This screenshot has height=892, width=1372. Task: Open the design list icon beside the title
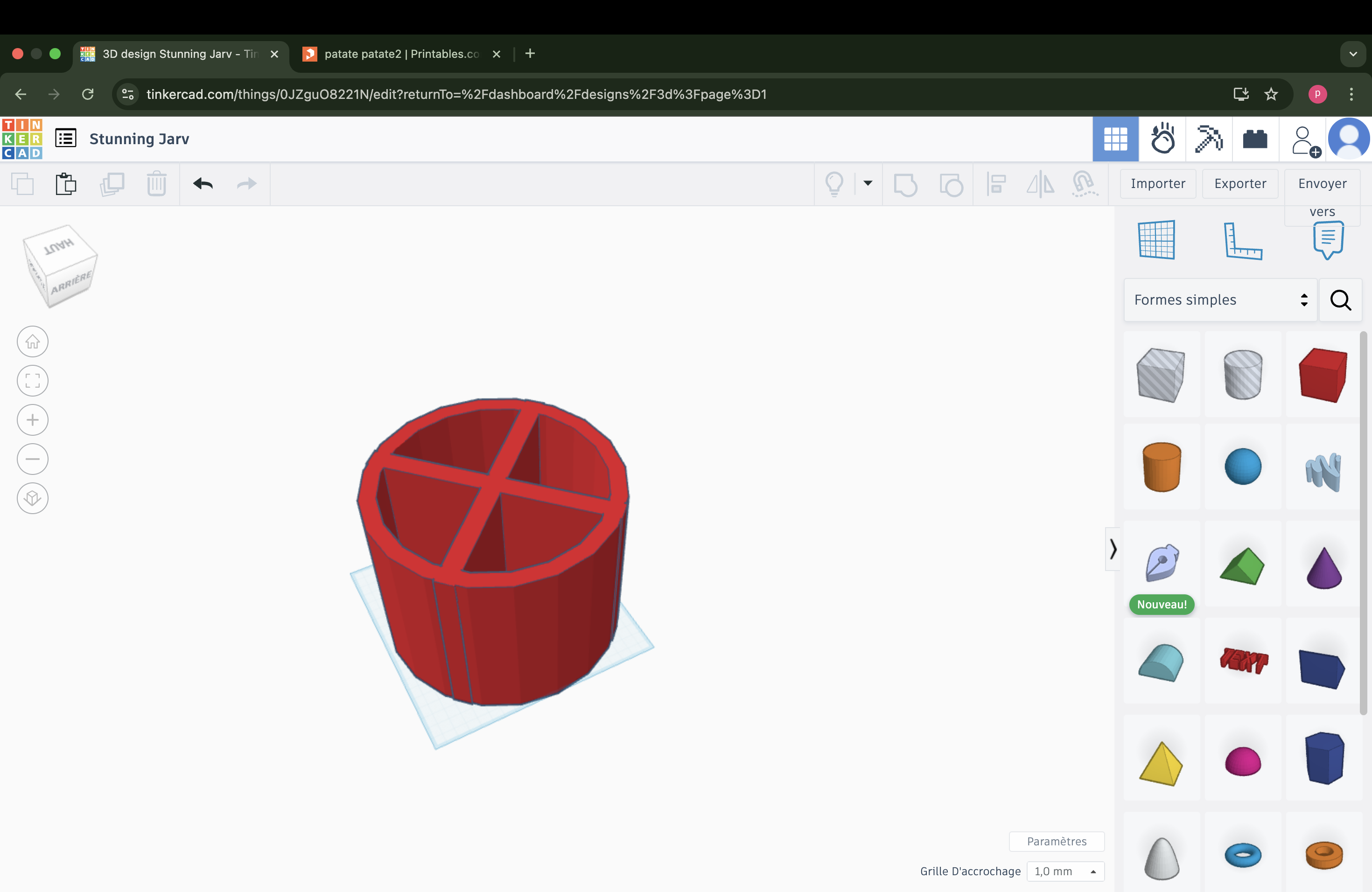[66, 139]
